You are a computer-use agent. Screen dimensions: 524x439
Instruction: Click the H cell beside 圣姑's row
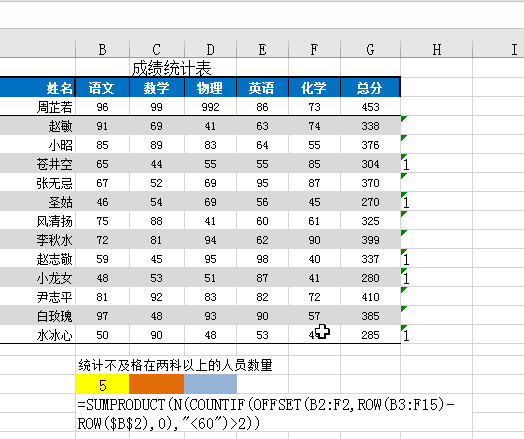coord(436,202)
